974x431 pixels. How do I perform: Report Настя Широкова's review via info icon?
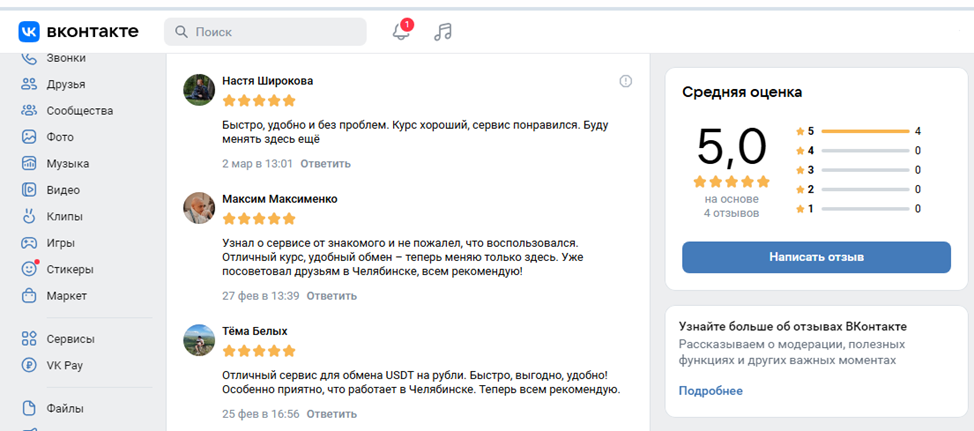click(x=626, y=81)
